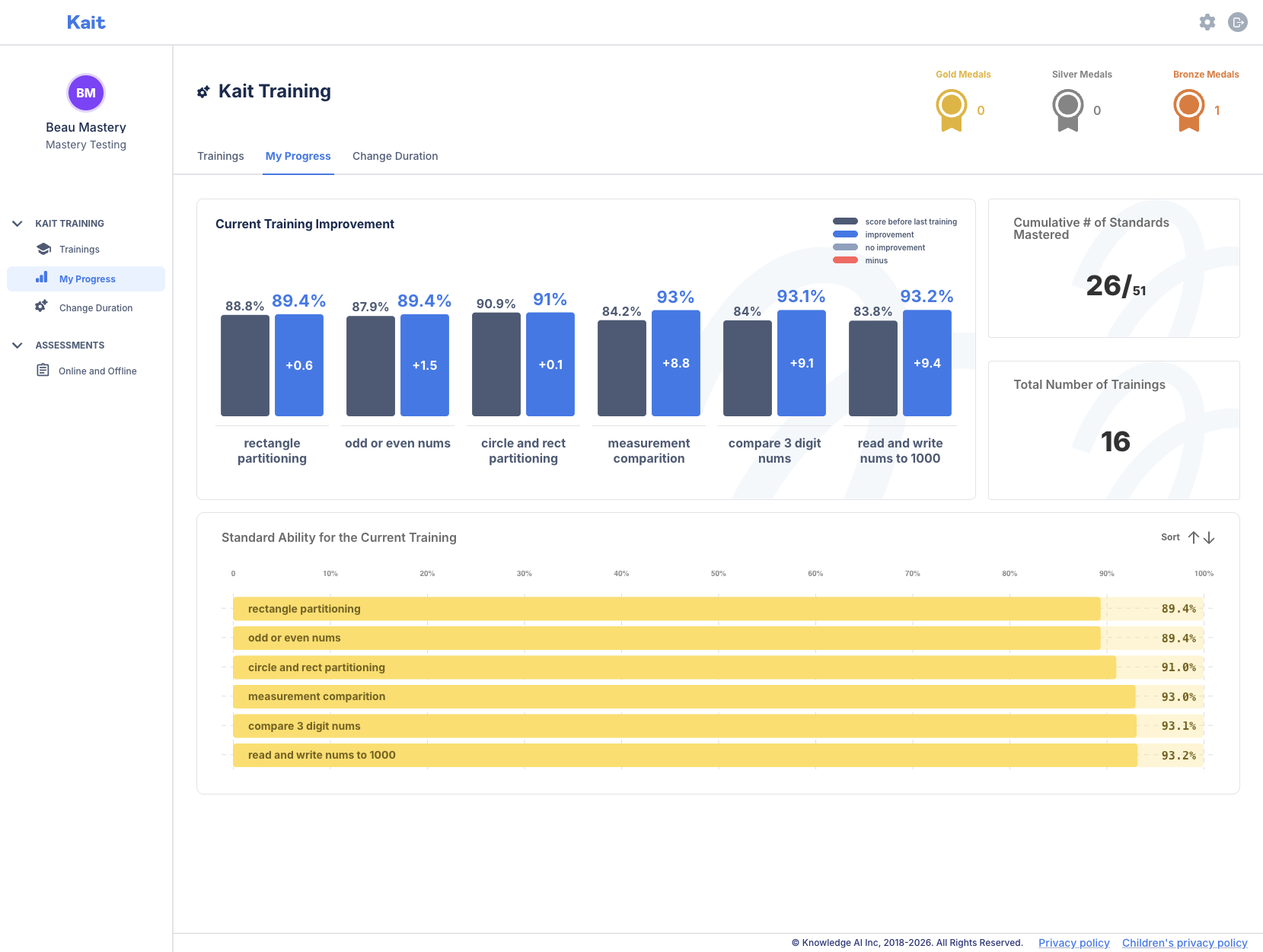Click the Kait logo
This screenshot has width=1263, height=952.
86,22
